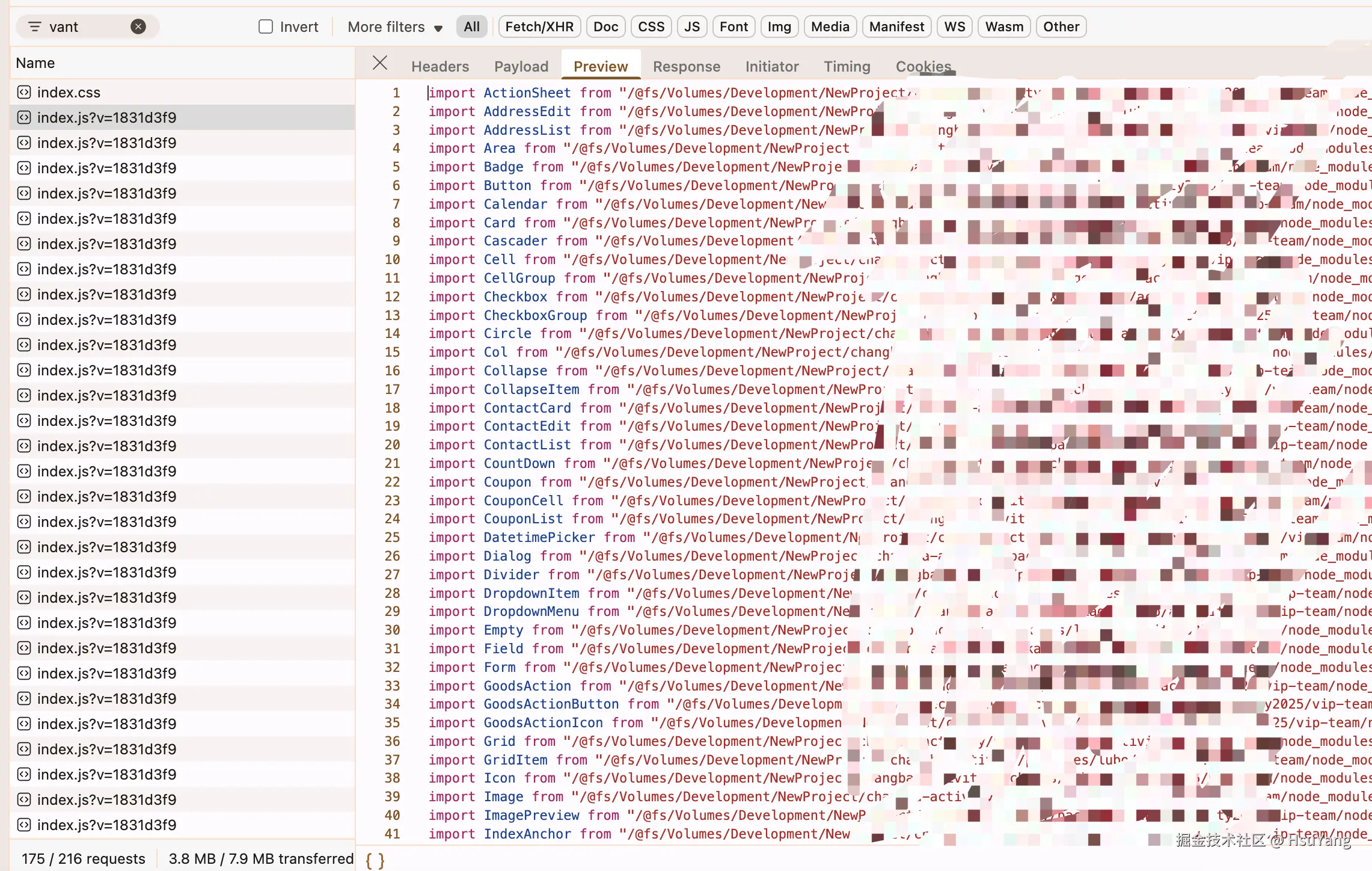Image resolution: width=1372 pixels, height=871 pixels.
Task: Toggle the Invert checkbox
Action: (x=266, y=26)
